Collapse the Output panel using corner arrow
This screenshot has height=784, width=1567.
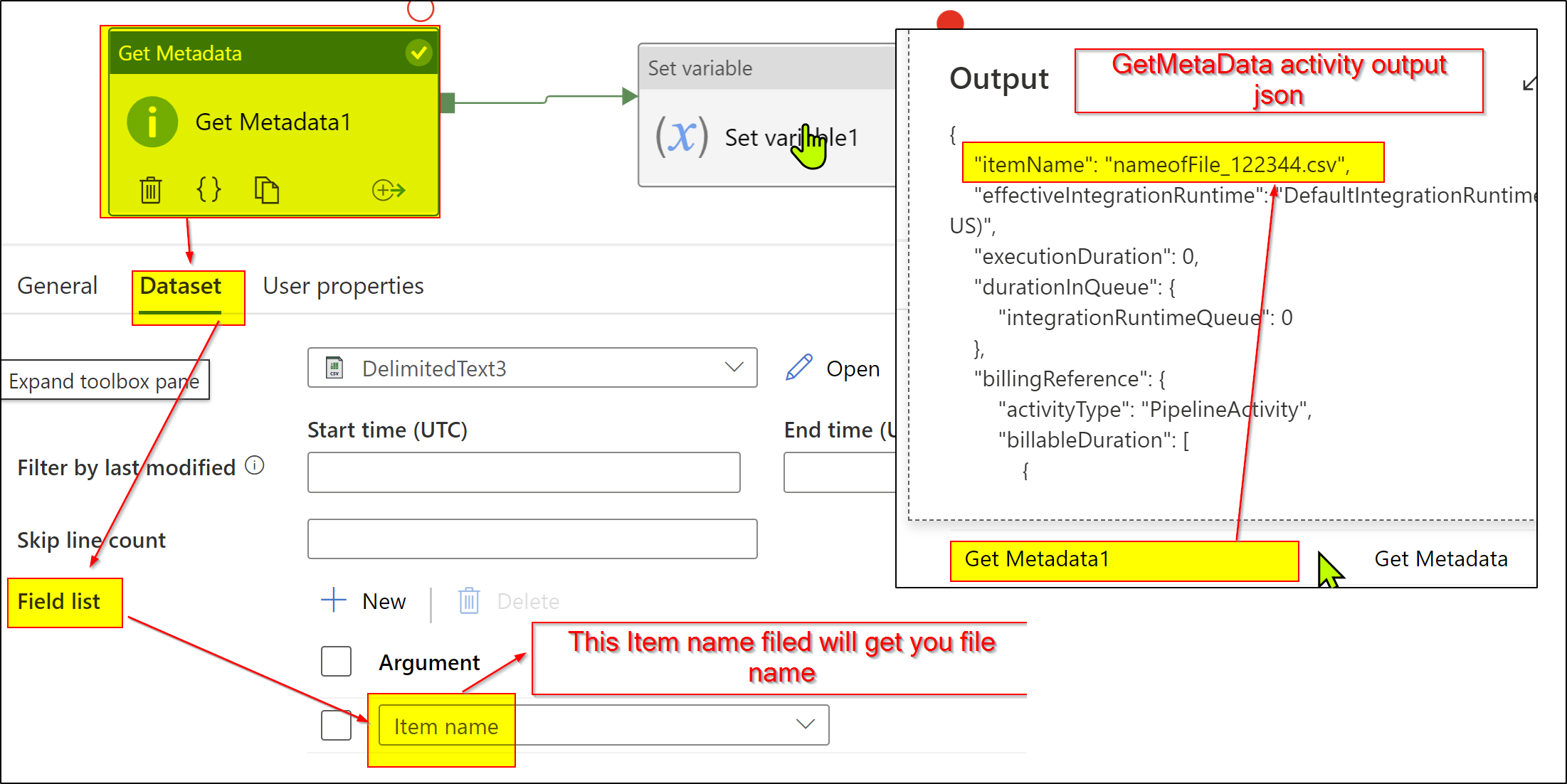click(x=1528, y=85)
